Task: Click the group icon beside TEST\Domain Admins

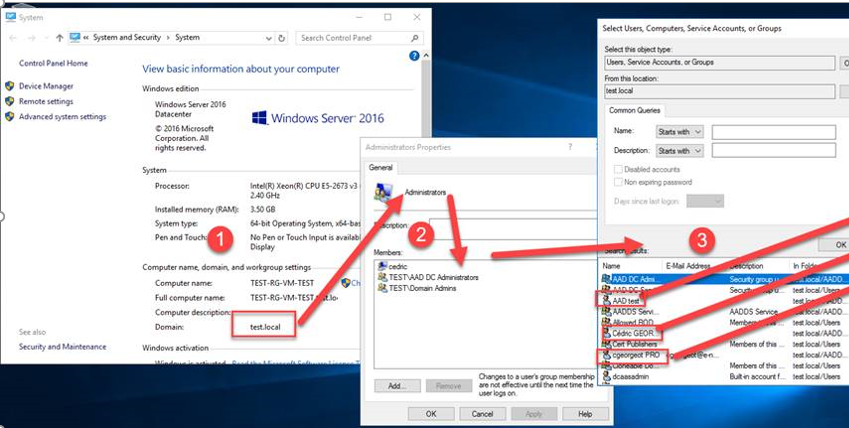Action: pyautogui.click(x=382, y=288)
